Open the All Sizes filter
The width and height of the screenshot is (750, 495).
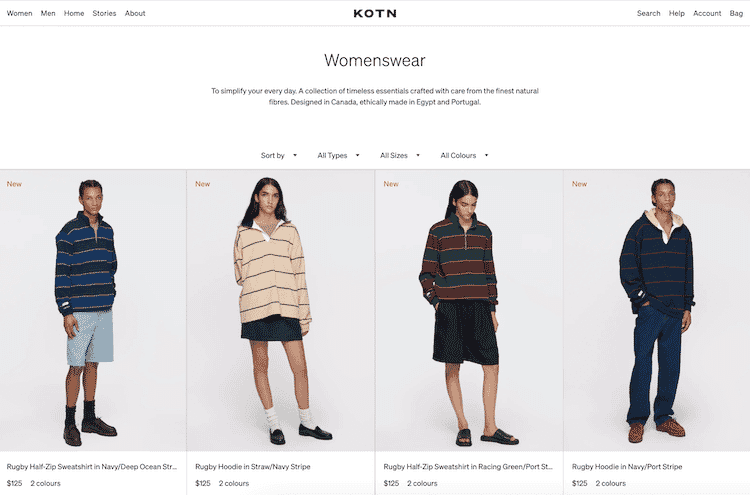click(400, 155)
